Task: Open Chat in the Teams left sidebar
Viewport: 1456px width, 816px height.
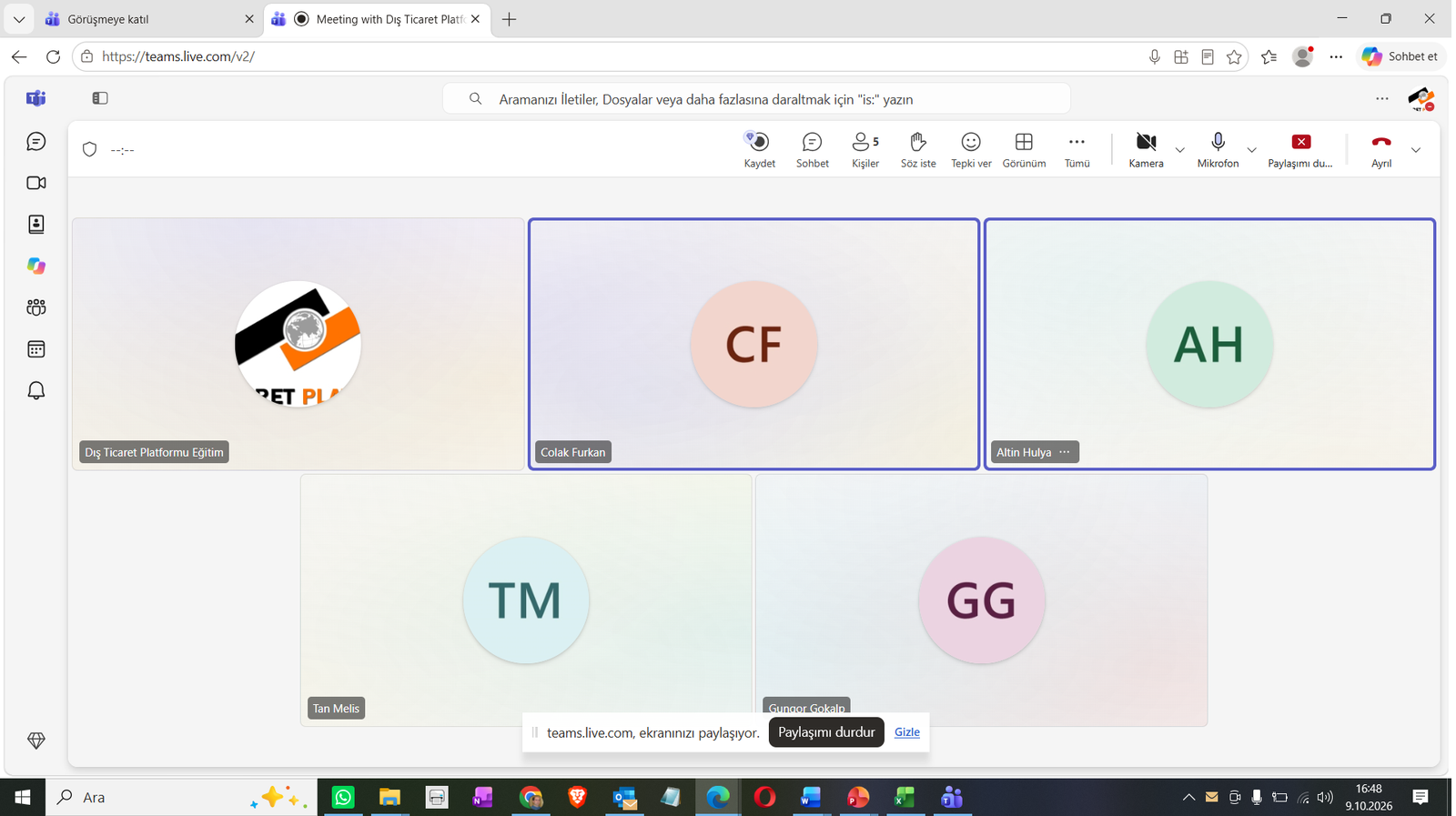Action: tap(36, 142)
